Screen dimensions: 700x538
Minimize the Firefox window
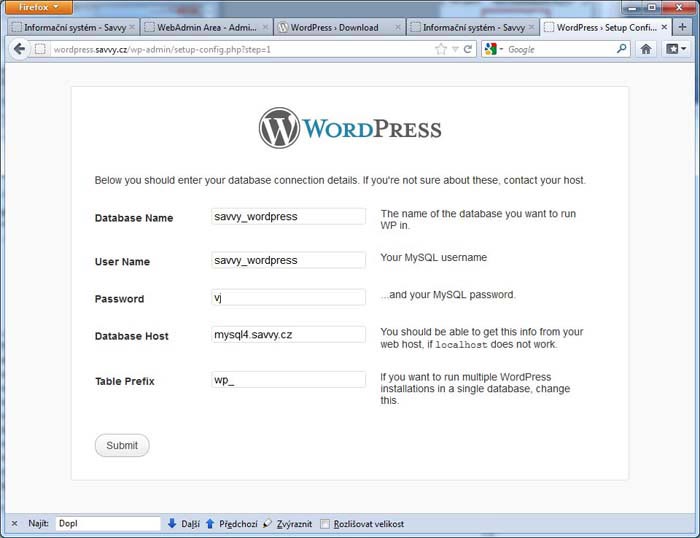click(632, 8)
